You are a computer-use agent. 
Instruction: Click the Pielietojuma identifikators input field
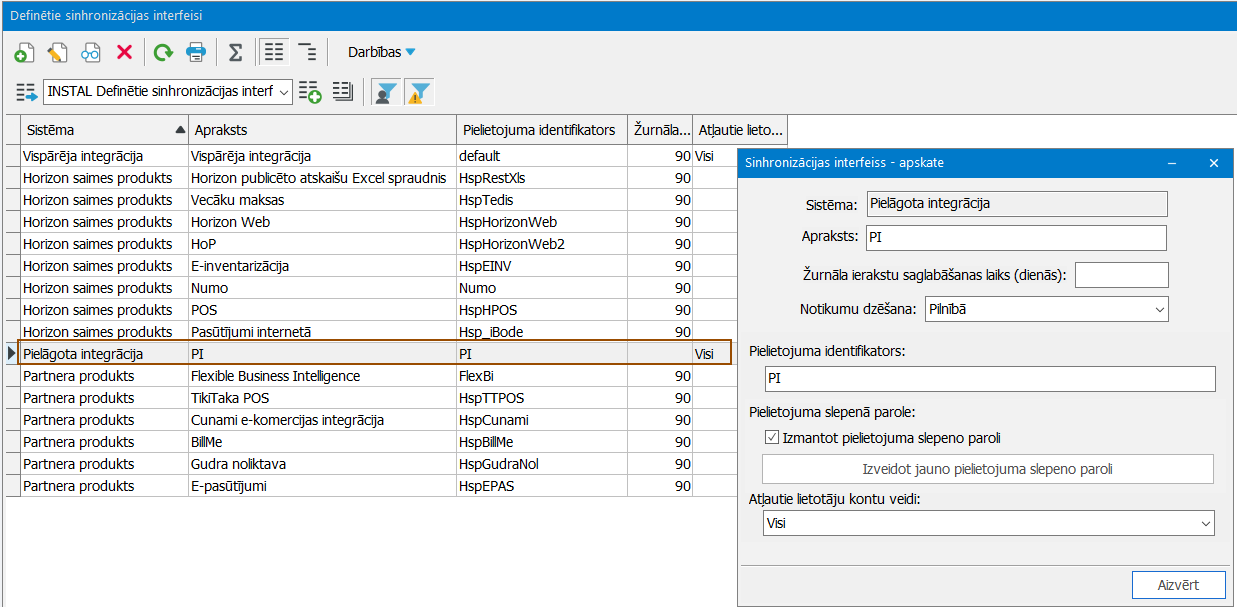point(988,379)
